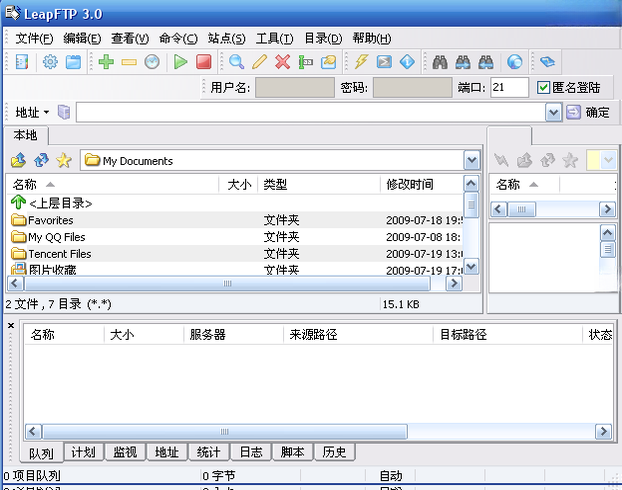This screenshot has height=490, width=622.
Task: Close the queue panel with the x
Action: (x=11, y=326)
